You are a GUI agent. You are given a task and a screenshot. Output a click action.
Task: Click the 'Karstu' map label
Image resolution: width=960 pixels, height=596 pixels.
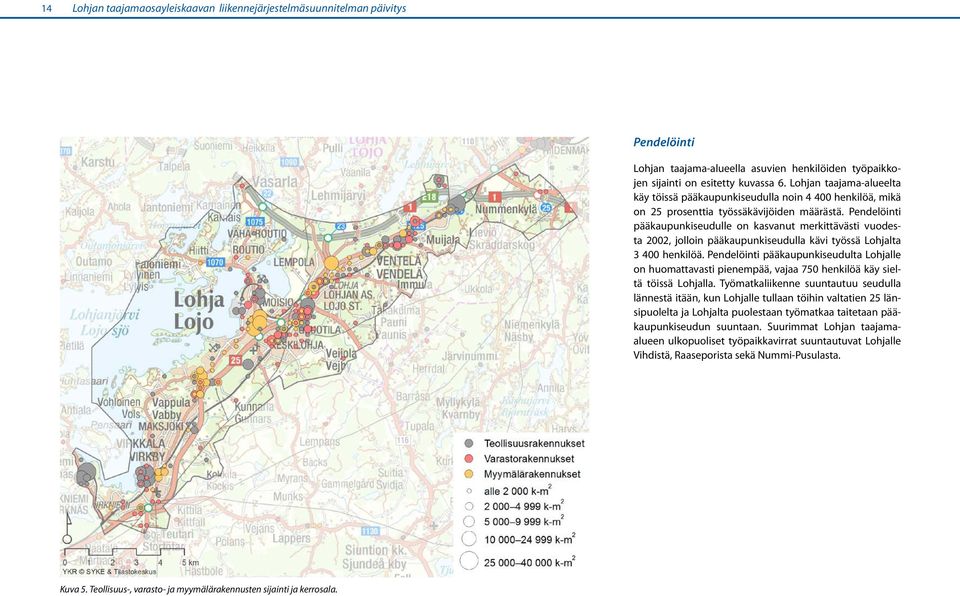point(98,162)
